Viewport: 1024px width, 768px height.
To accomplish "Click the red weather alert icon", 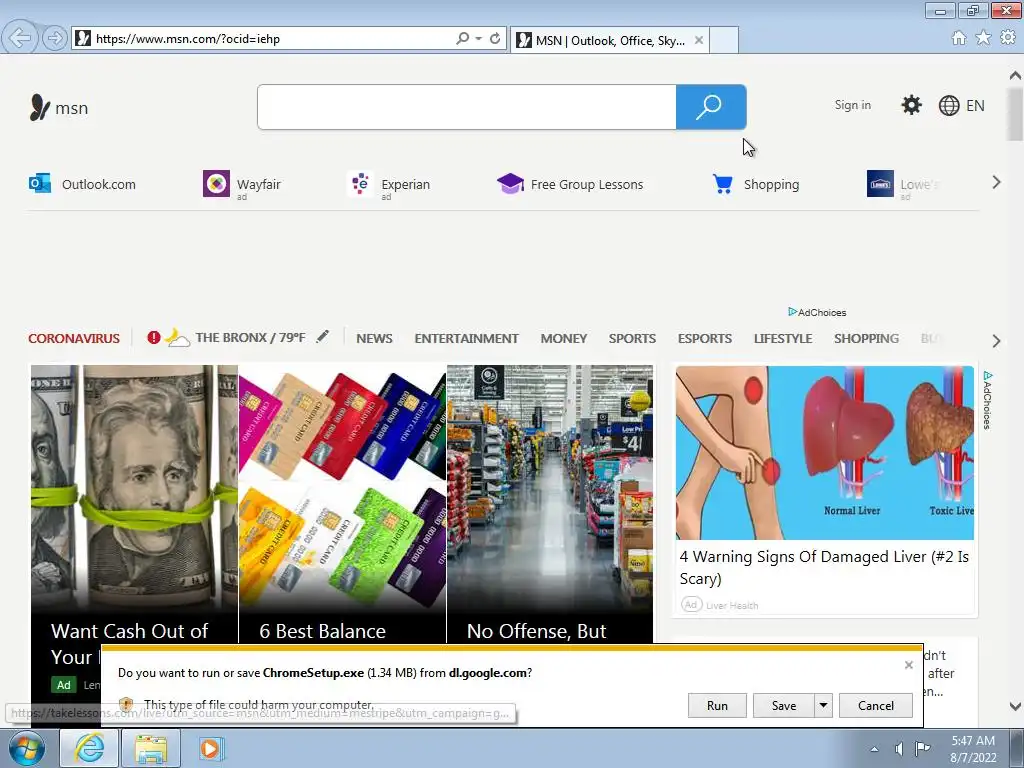I will 153,338.
